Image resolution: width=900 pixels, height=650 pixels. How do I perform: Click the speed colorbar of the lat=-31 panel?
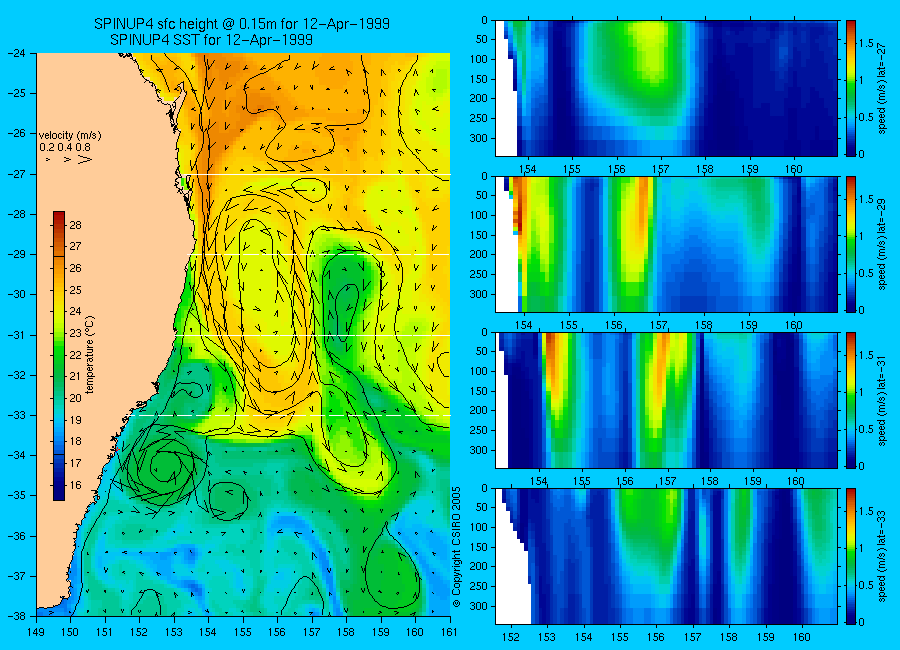(851, 400)
